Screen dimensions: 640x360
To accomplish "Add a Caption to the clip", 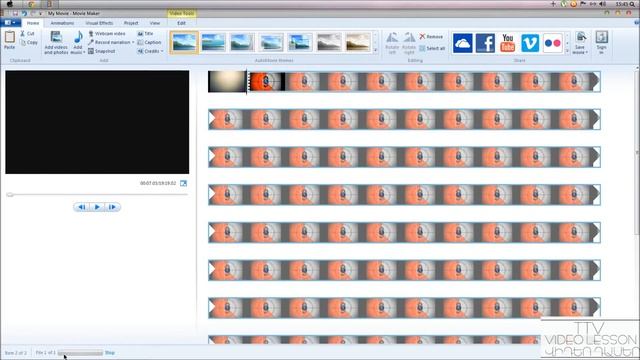I will pyautogui.click(x=149, y=42).
